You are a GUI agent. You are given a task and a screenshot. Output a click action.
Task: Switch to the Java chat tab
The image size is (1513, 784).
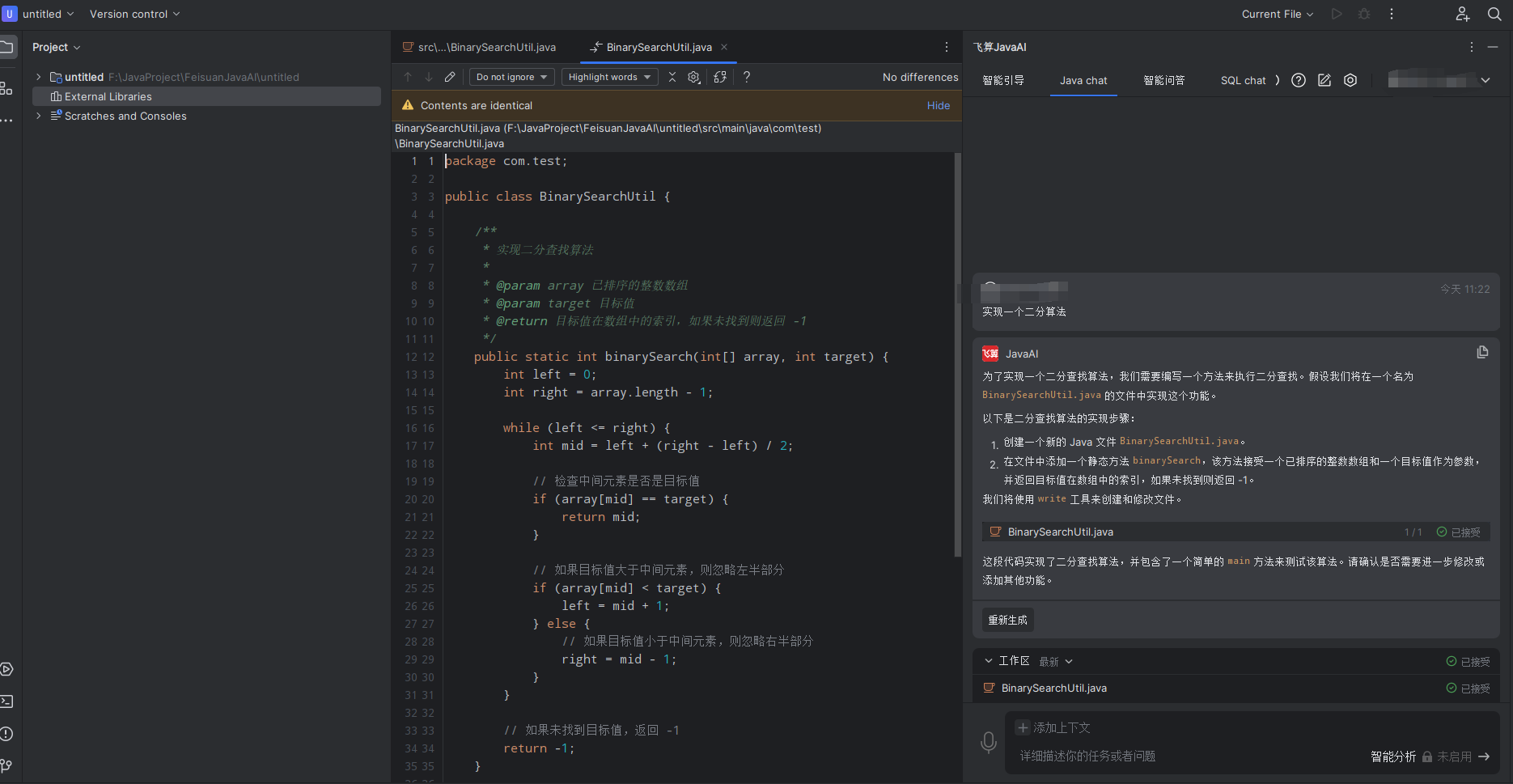pyautogui.click(x=1083, y=80)
